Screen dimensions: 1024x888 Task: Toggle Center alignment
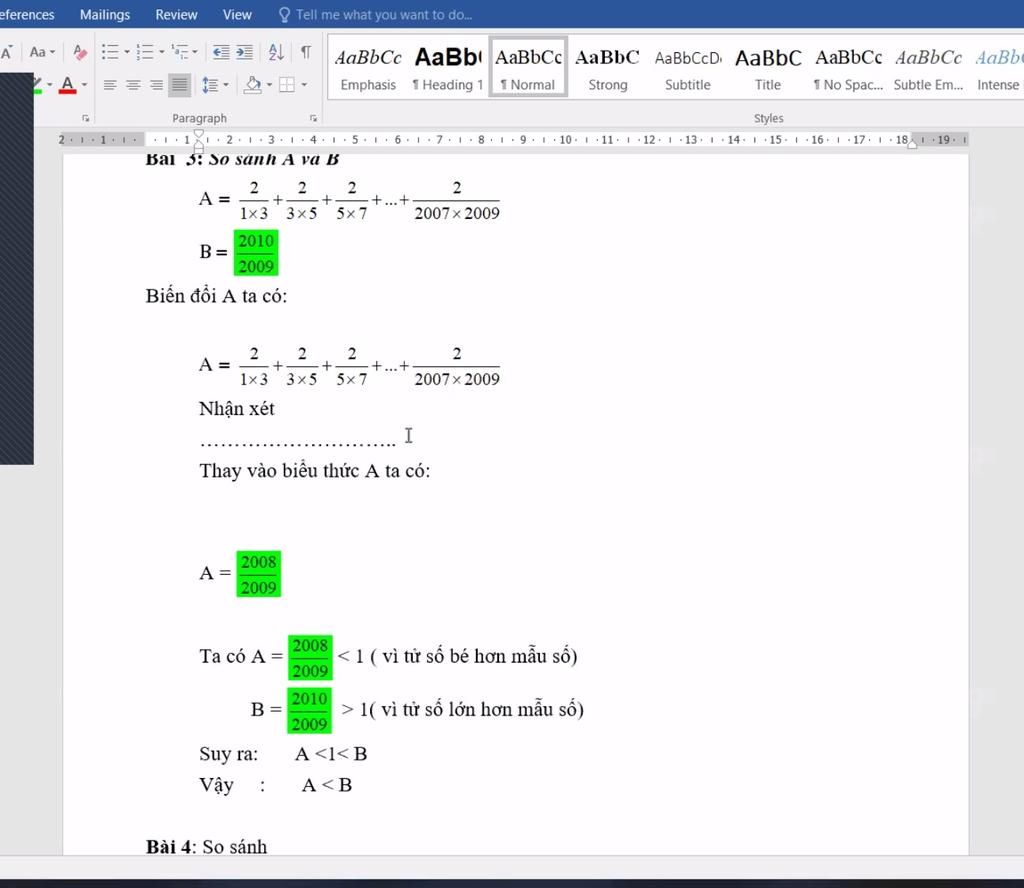click(x=133, y=85)
